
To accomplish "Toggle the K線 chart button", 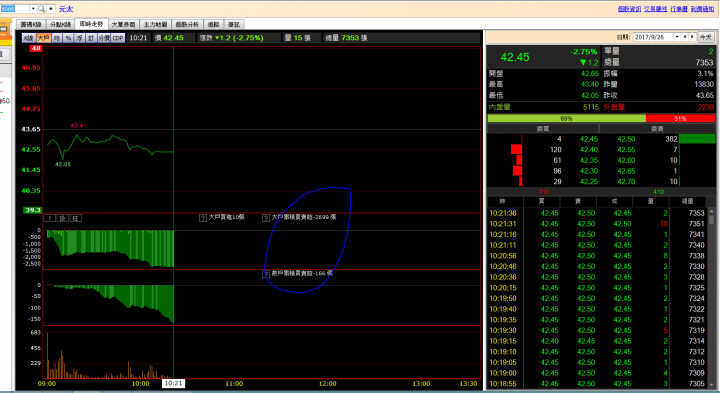I will [x=28, y=38].
